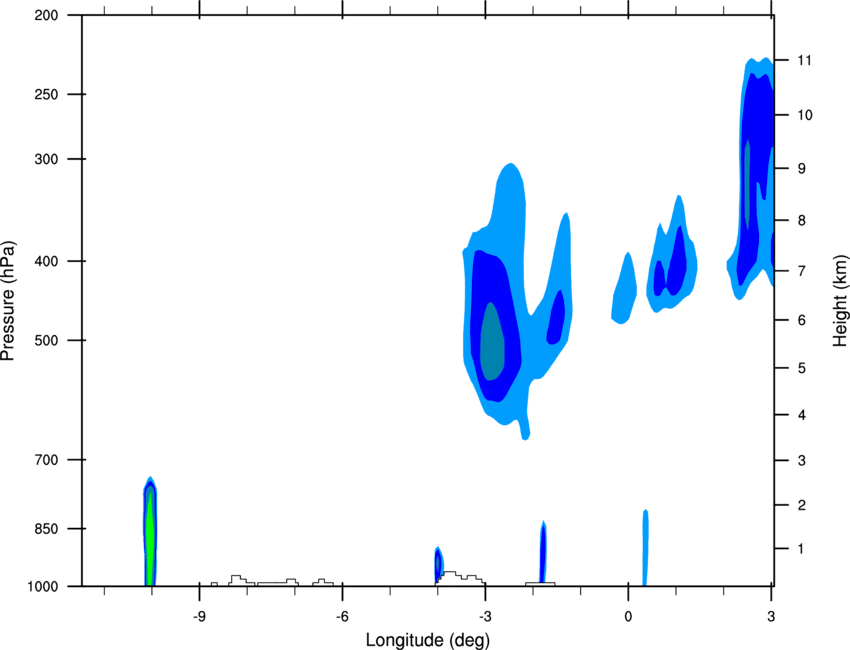This screenshot has width=850, height=650.
Task: Click the -6 longitude tick label
Action: [342, 617]
